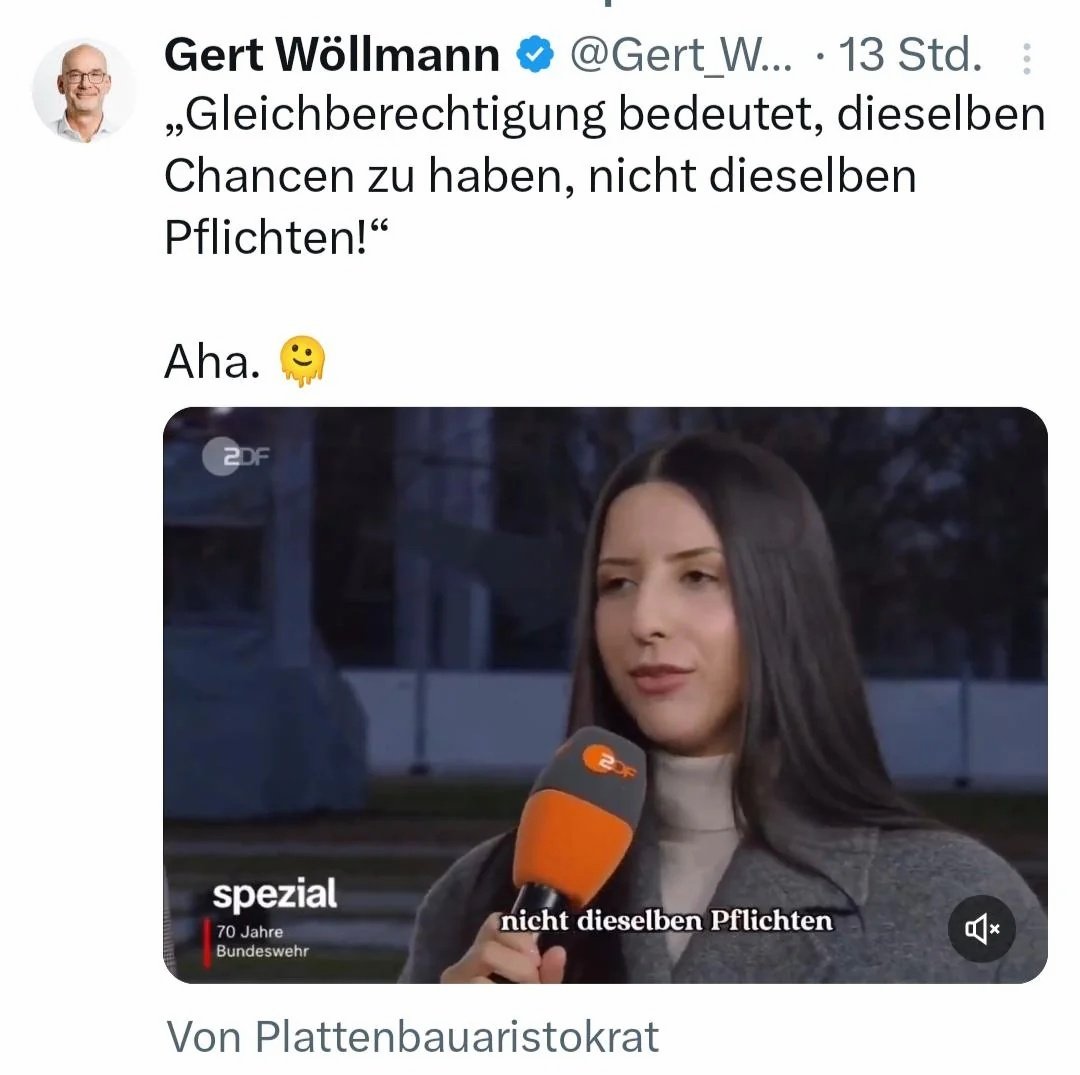Click the tweet's last line 'Pflichten!'

[276, 238]
